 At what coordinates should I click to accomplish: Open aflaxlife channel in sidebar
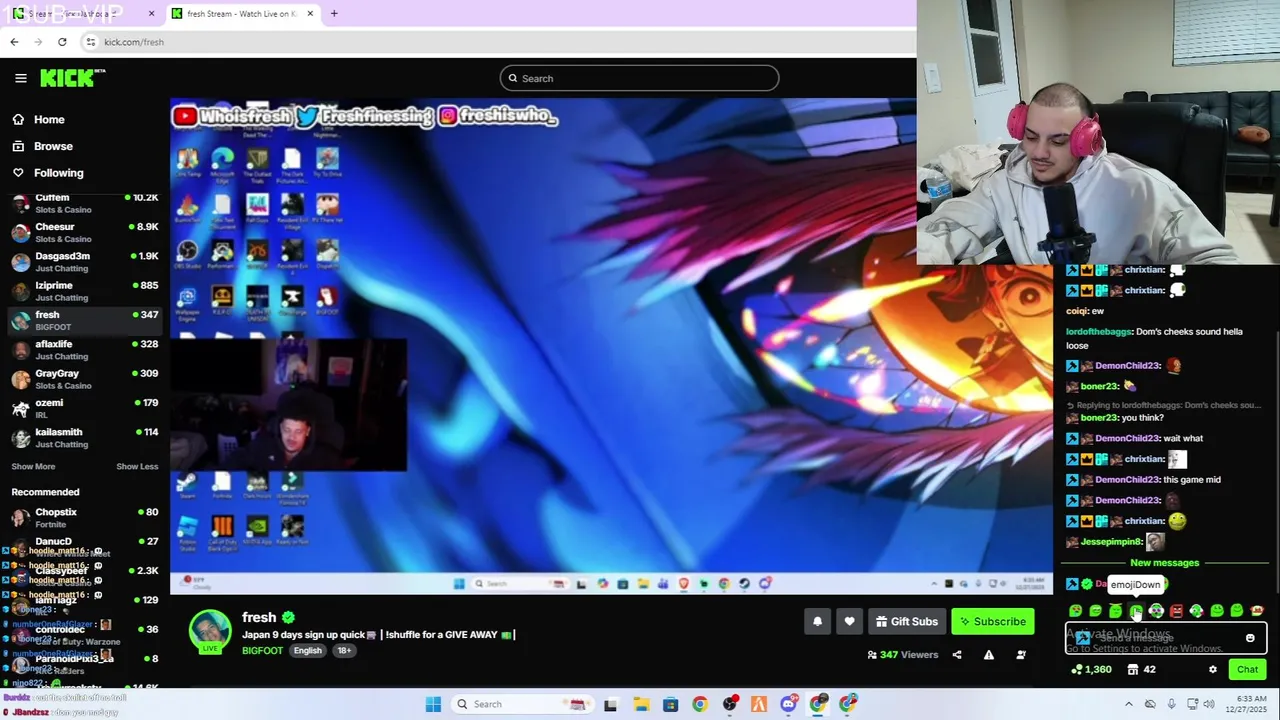click(84, 349)
